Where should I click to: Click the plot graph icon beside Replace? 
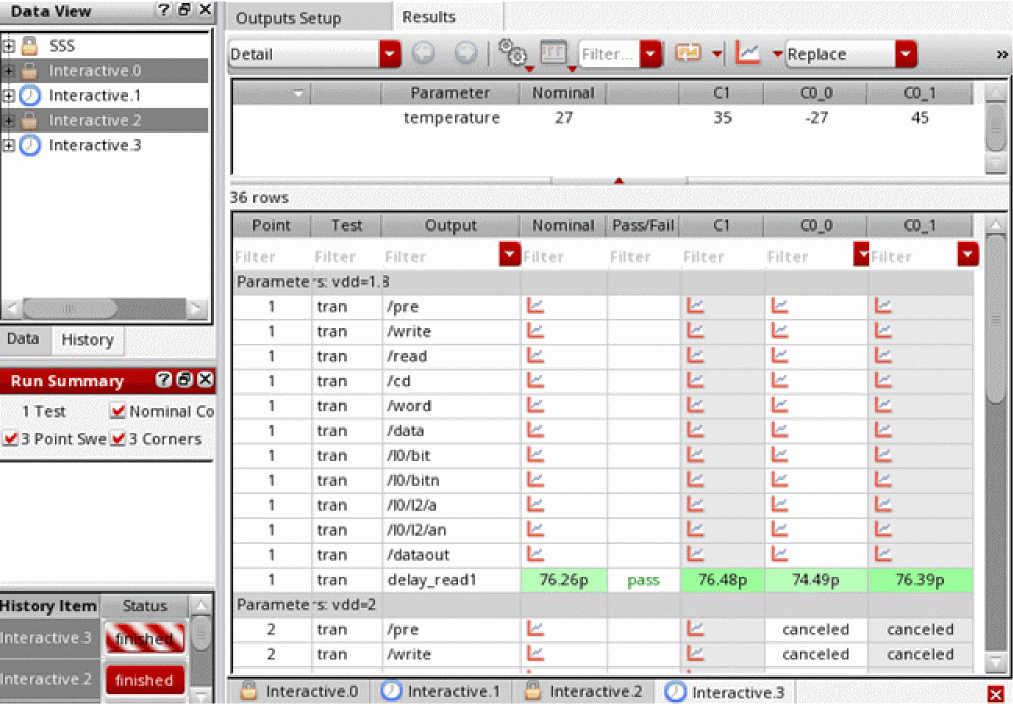746,54
